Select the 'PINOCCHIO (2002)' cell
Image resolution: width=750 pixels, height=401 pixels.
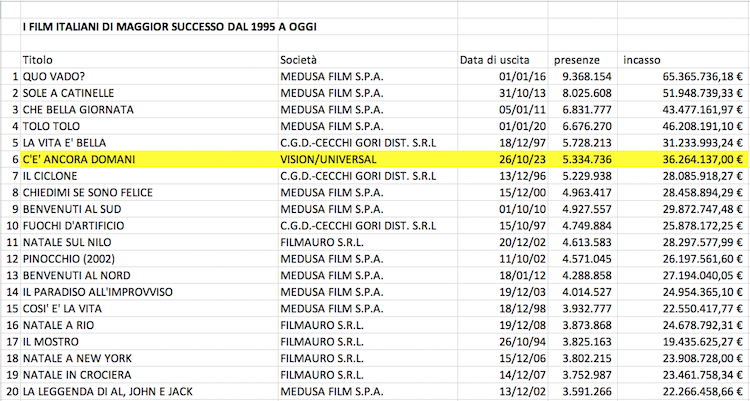pyautogui.click(x=149, y=259)
